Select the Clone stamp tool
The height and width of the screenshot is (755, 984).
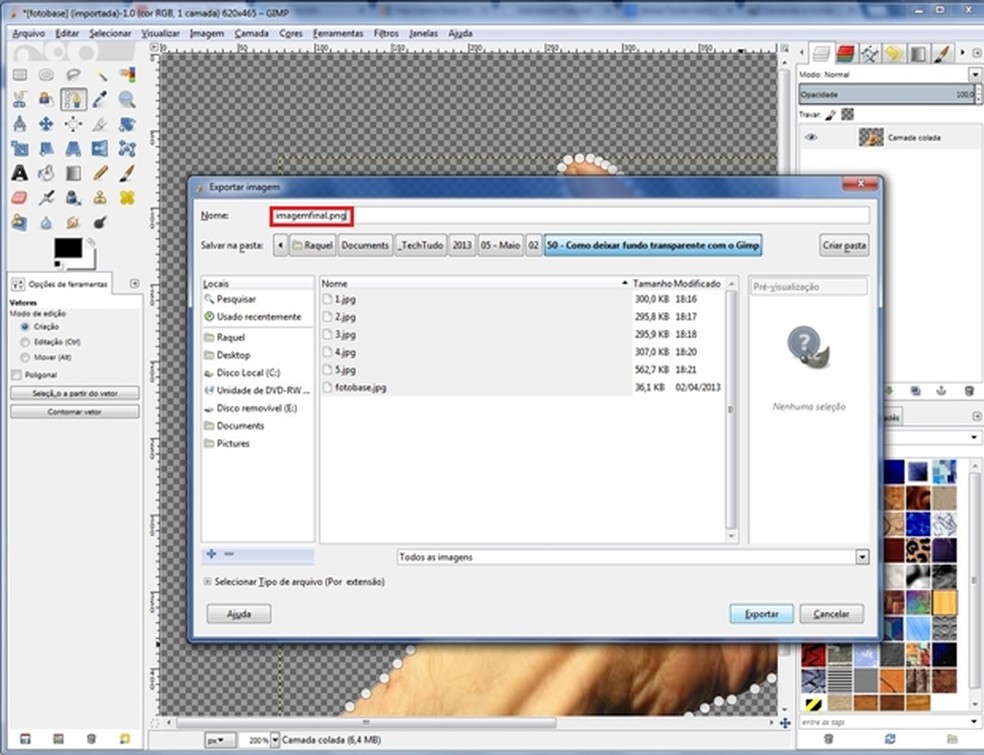pos(100,198)
